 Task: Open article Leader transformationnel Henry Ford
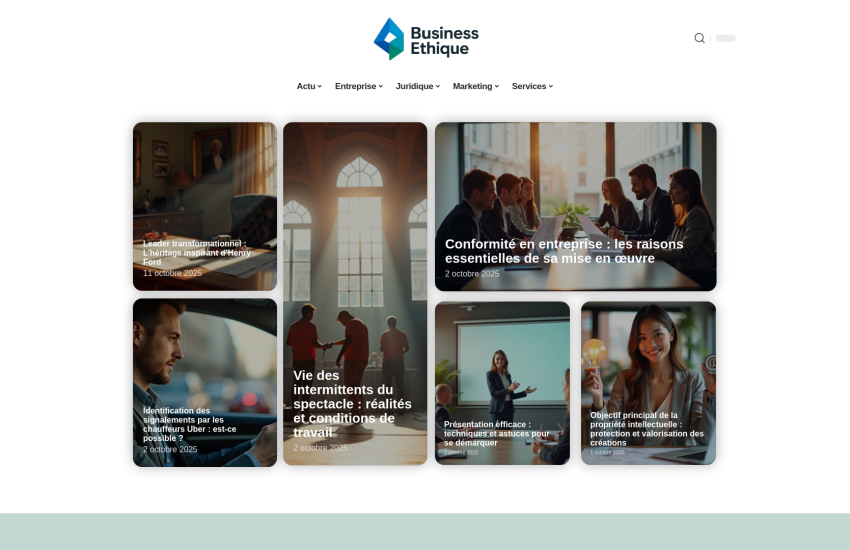click(197, 253)
